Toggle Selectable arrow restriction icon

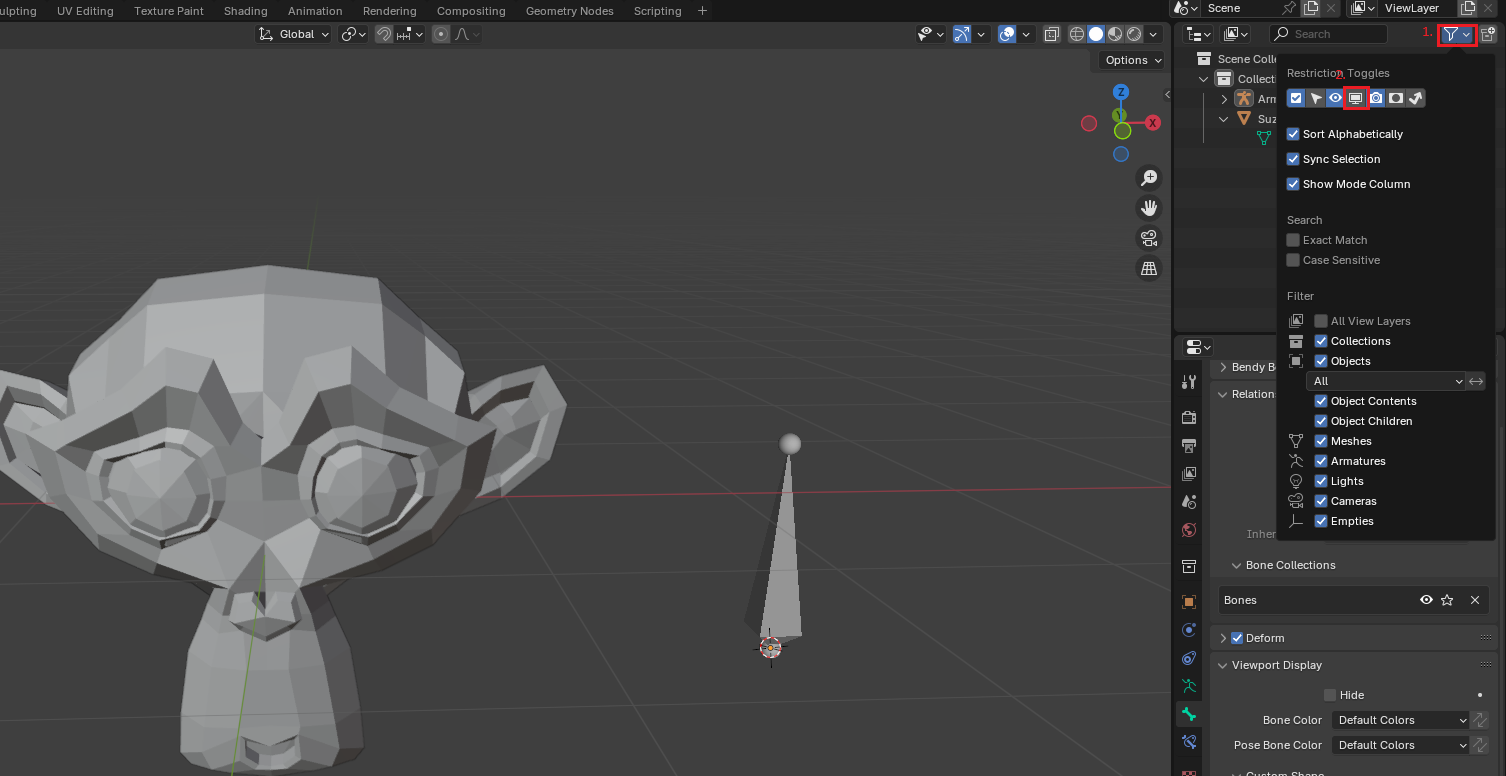pos(1316,98)
